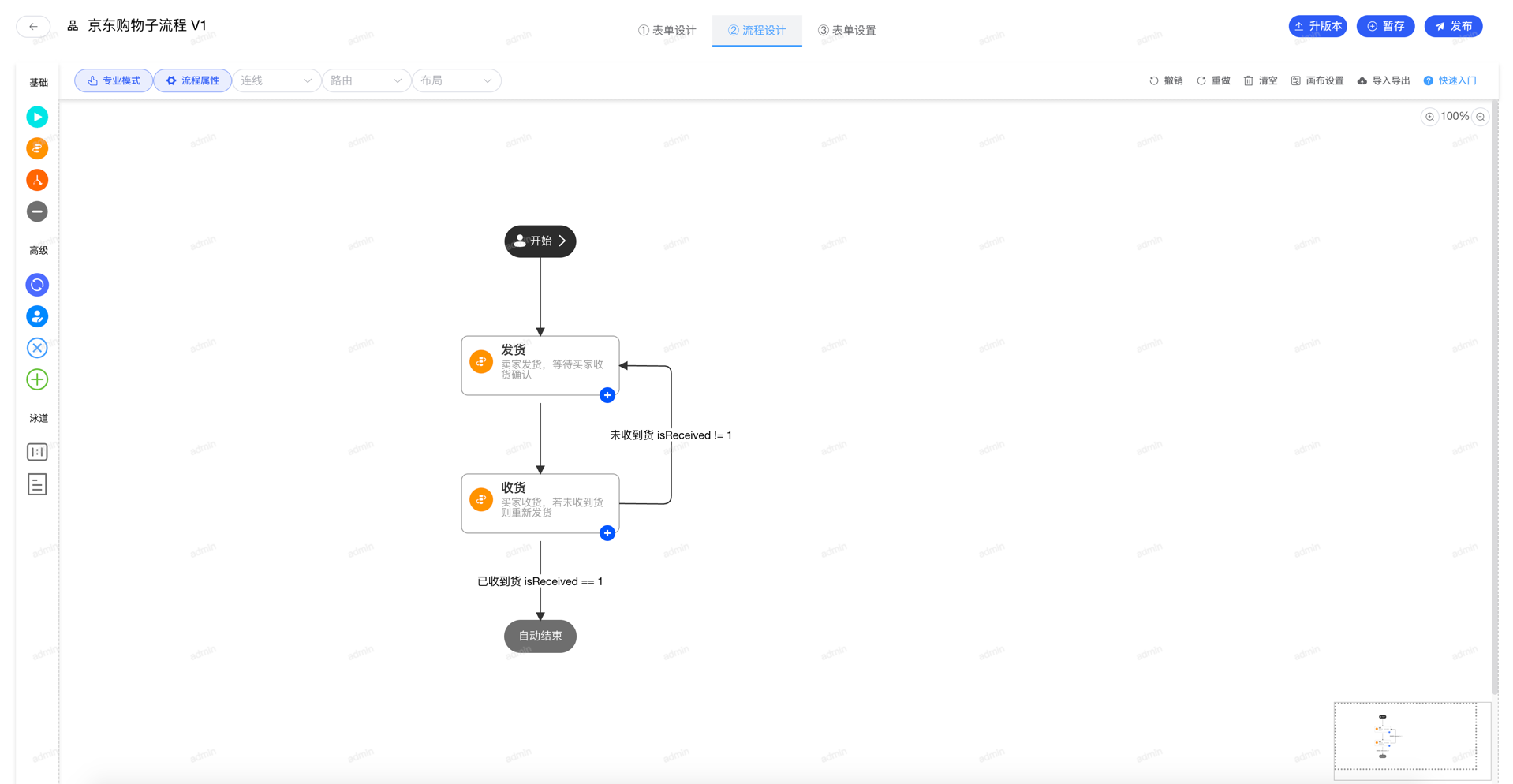Viewport: 1513px width, 784px height.
Task: Switch to the 表单设计 tab
Action: coord(667,30)
